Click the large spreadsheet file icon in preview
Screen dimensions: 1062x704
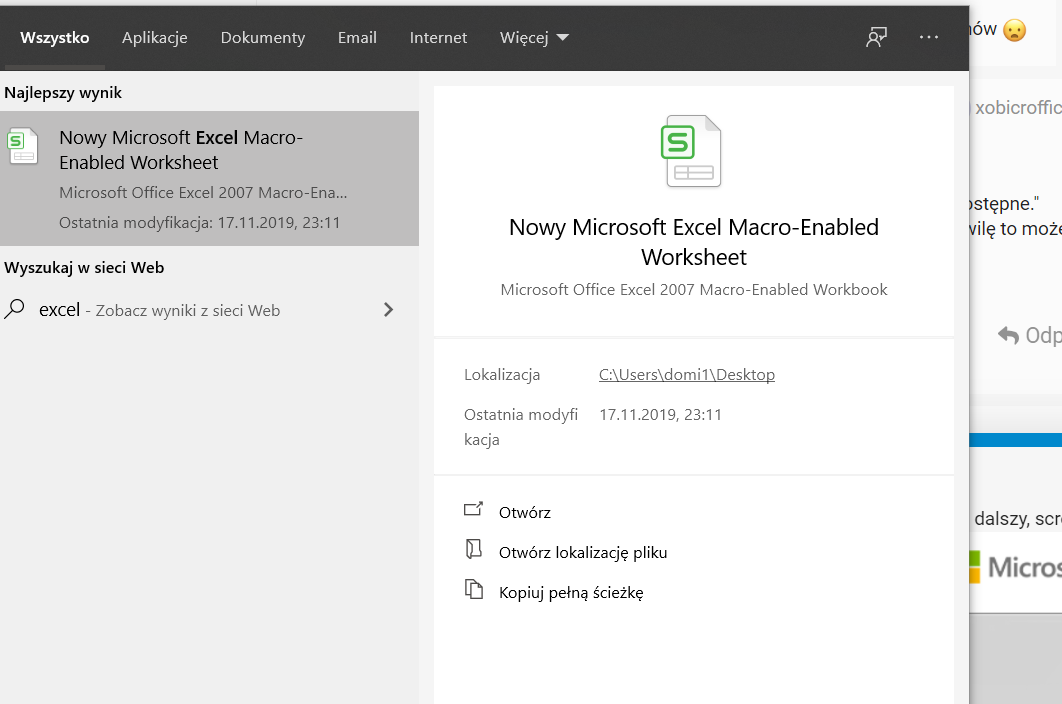[691, 151]
